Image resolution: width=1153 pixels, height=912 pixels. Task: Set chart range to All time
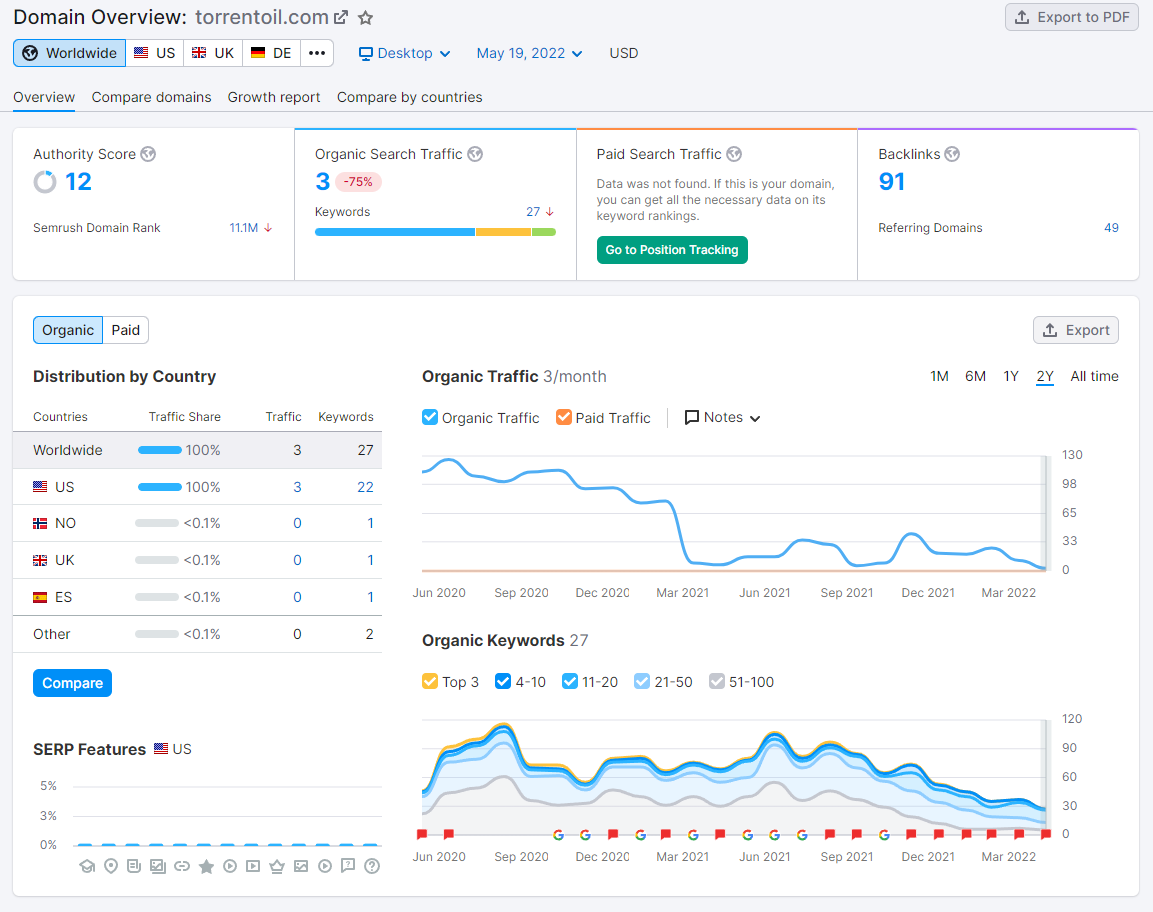click(1094, 376)
